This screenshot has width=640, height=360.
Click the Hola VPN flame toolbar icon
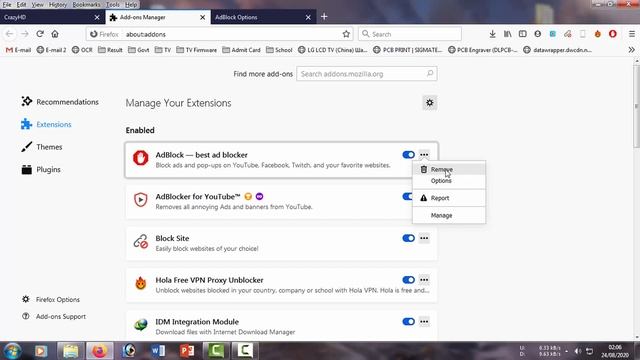[598, 34]
